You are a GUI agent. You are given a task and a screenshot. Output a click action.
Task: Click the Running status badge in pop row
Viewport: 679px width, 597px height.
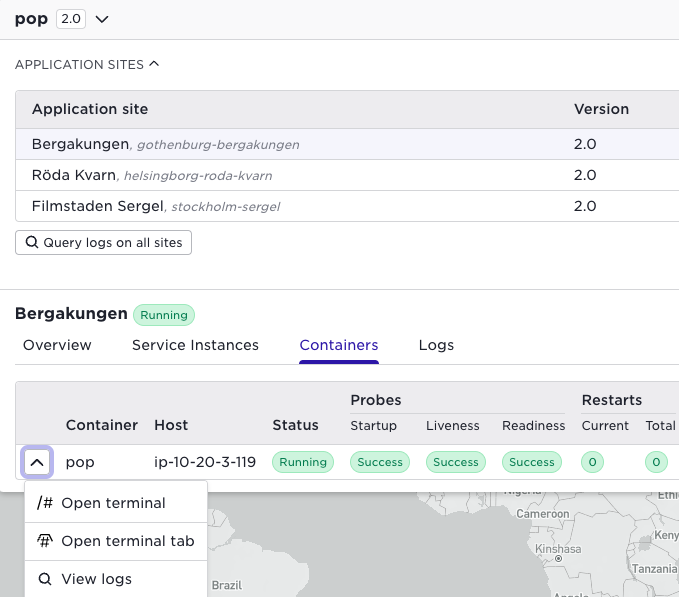303,462
